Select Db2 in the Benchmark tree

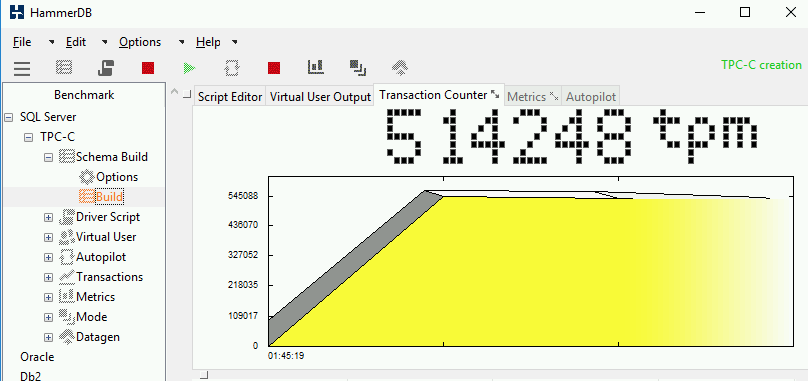click(30, 375)
